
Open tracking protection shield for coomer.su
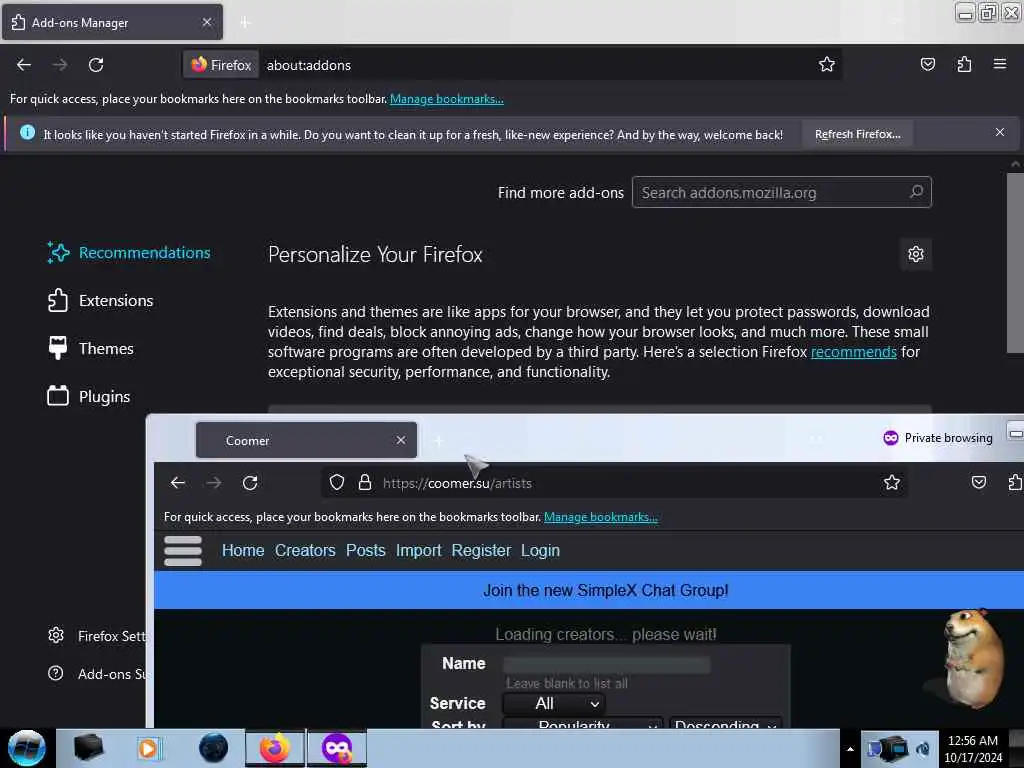(336, 483)
